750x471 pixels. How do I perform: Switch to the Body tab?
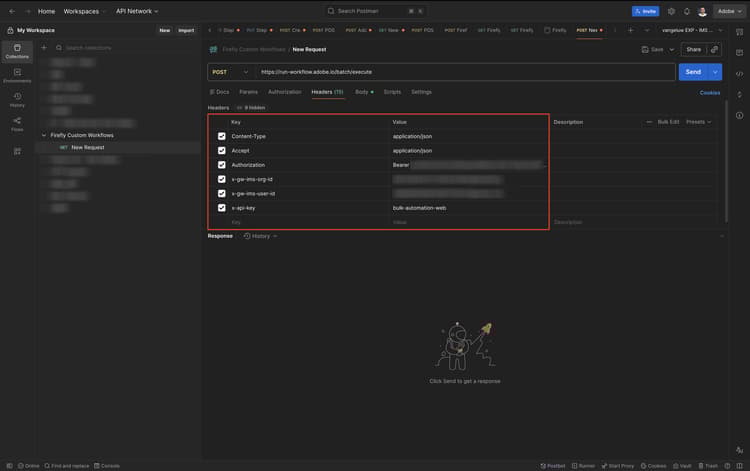point(364,92)
